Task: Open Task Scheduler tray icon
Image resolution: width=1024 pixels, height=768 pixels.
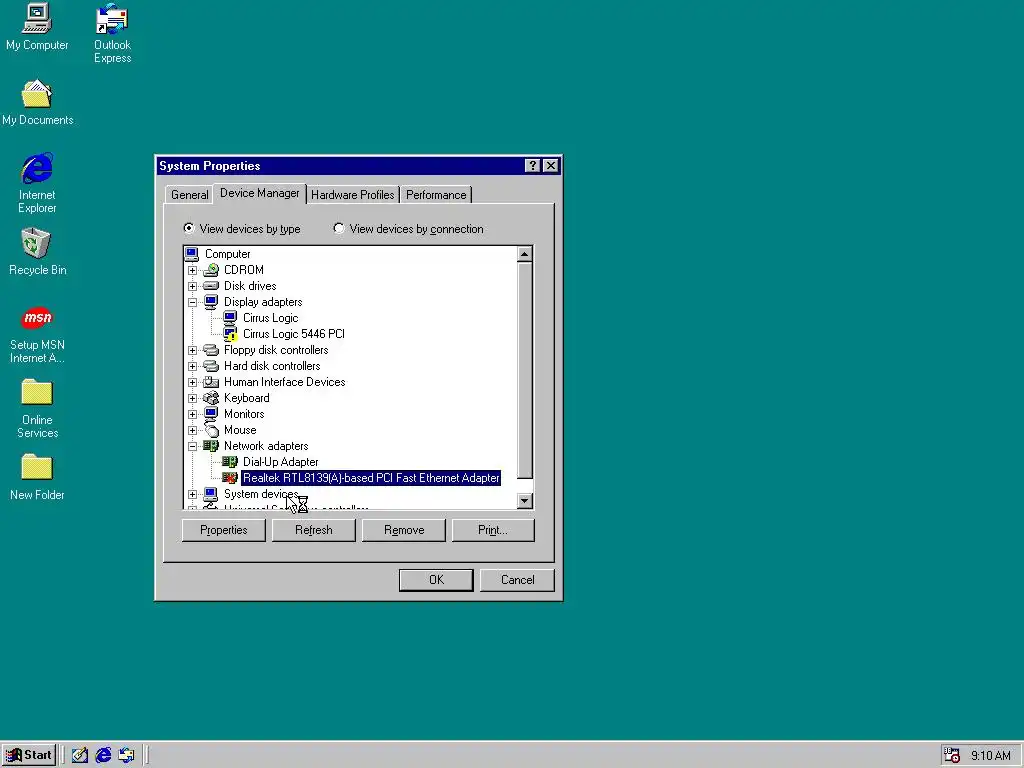Action: point(952,755)
